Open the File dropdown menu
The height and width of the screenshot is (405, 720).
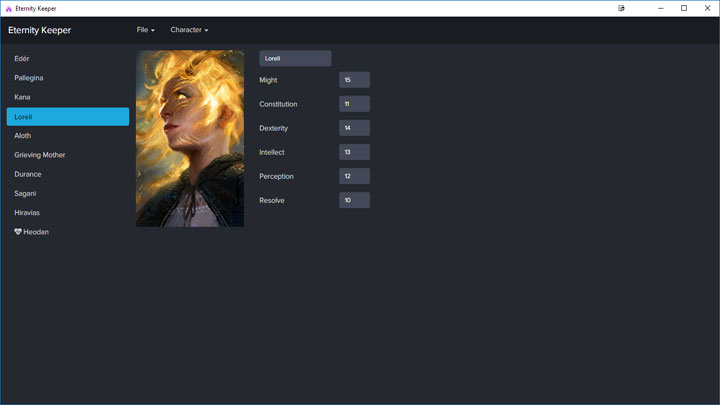tap(145, 30)
